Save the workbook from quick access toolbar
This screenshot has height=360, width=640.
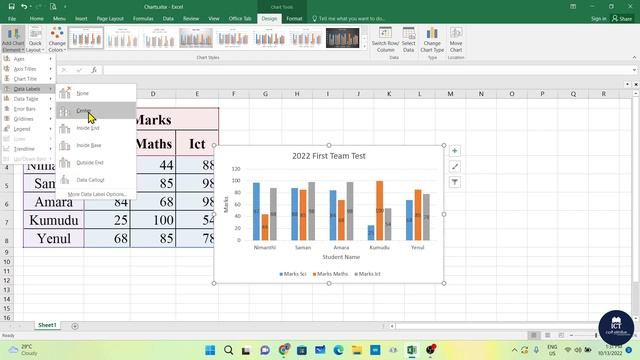click(11, 7)
